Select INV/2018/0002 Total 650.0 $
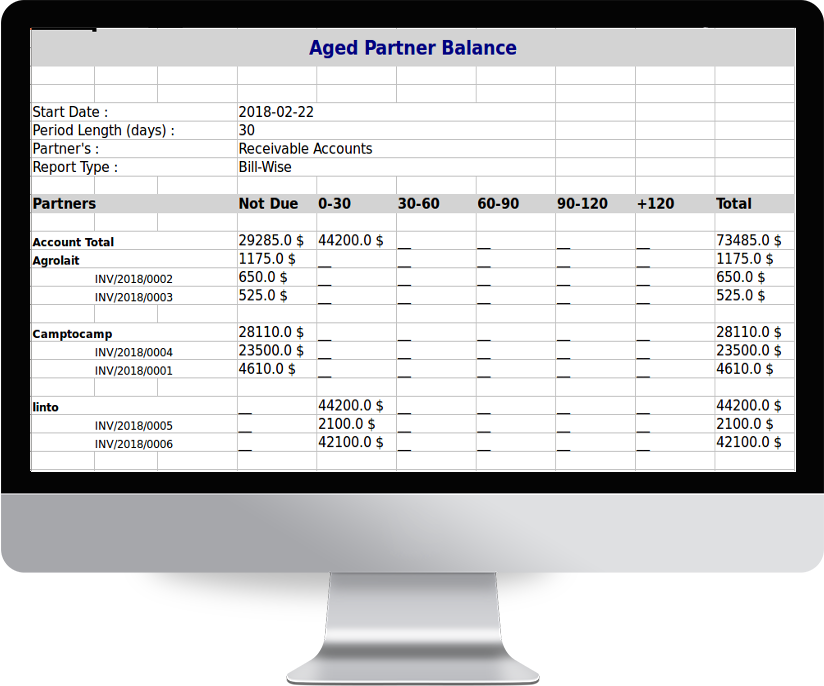824x686 pixels. (x=740, y=277)
